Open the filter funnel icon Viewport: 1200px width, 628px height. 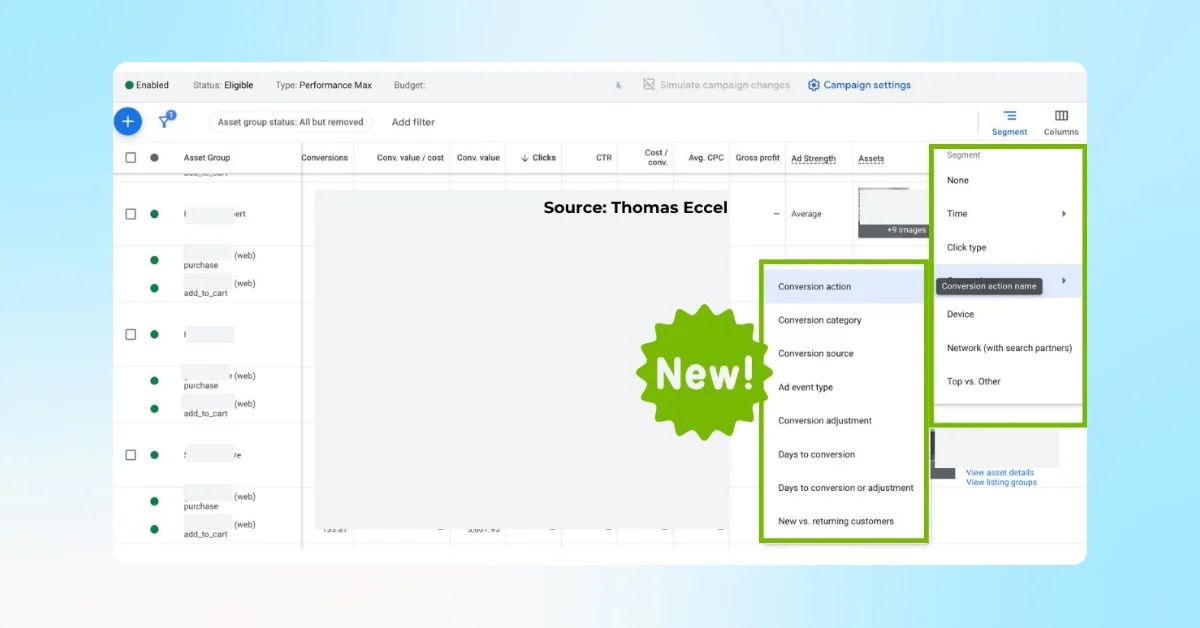pyautogui.click(x=166, y=121)
